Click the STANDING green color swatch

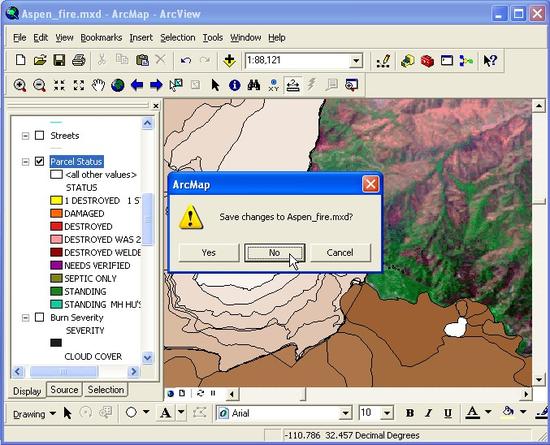tap(56, 291)
